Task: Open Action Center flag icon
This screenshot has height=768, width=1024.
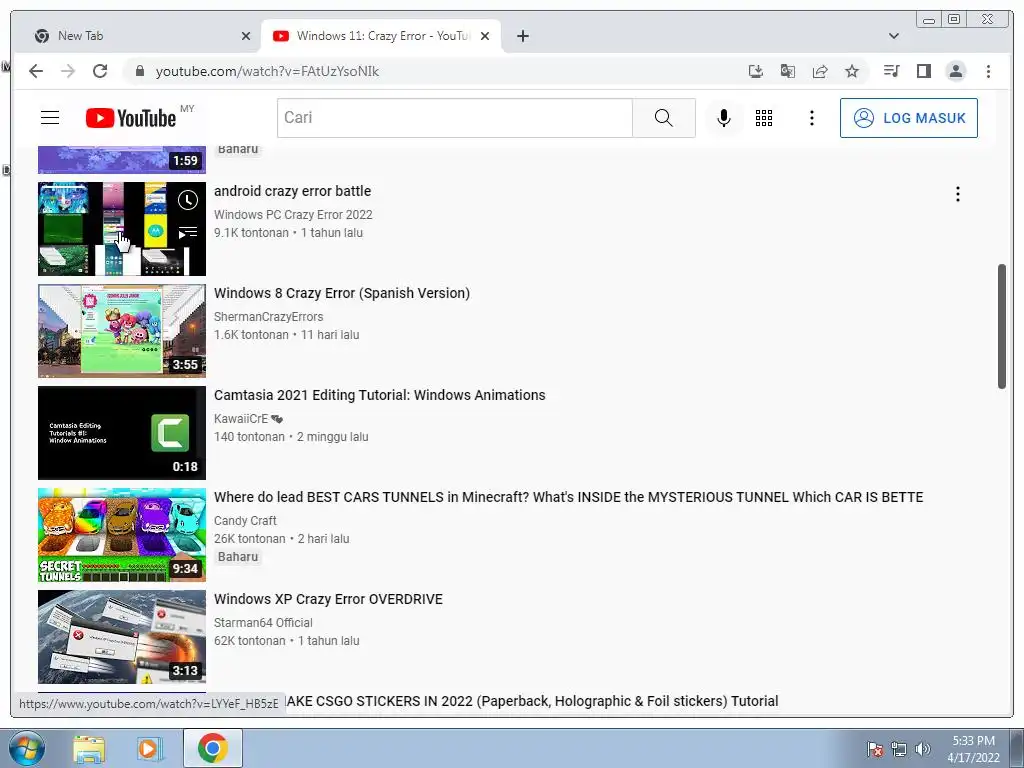Action: click(875, 749)
